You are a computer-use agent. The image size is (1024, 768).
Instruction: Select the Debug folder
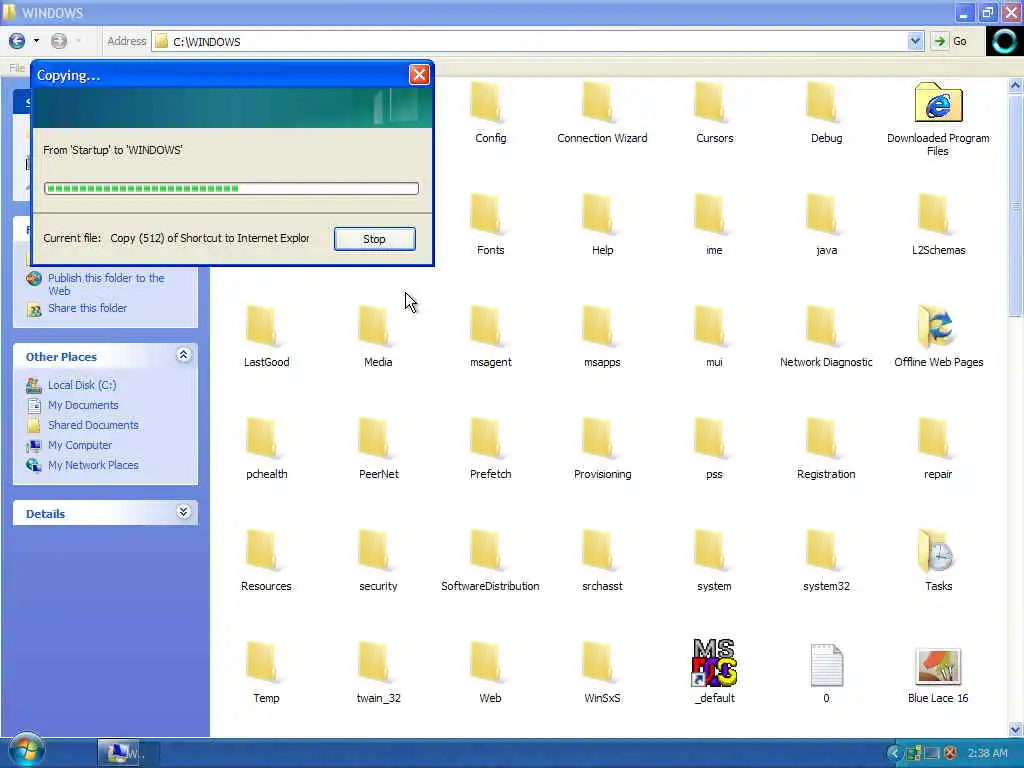click(x=826, y=112)
